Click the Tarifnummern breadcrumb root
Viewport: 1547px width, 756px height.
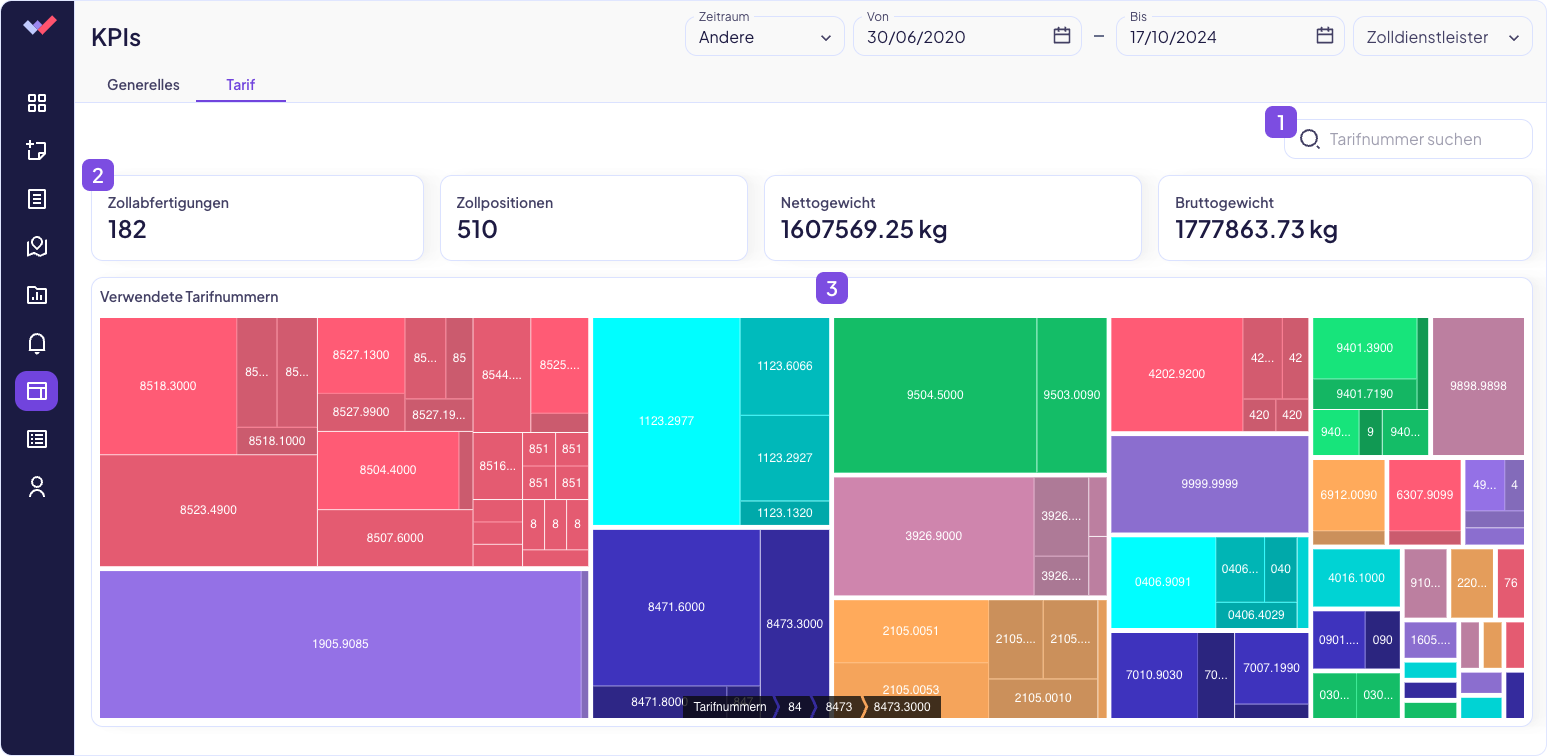pyautogui.click(x=729, y=707)
